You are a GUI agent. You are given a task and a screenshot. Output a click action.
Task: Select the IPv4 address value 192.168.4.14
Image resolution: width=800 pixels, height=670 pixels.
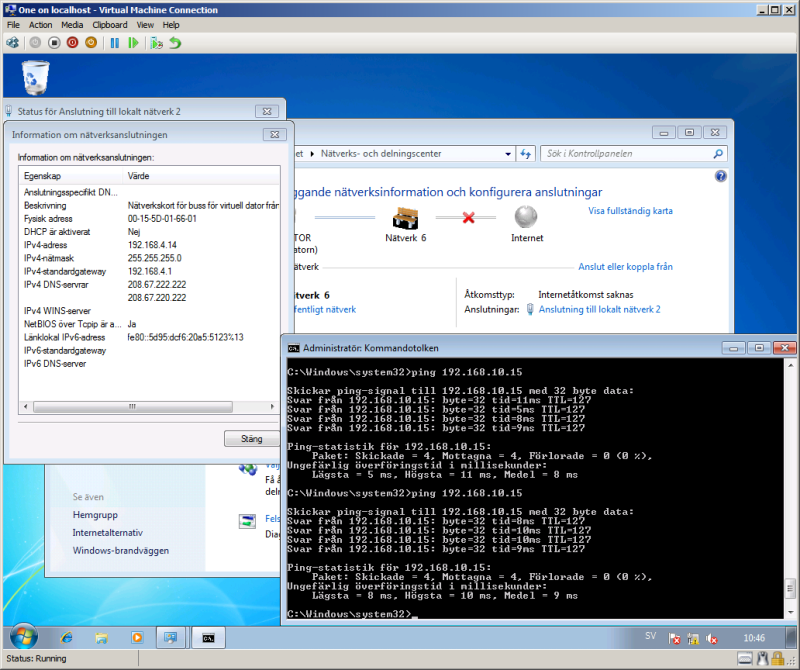(152, 245)
